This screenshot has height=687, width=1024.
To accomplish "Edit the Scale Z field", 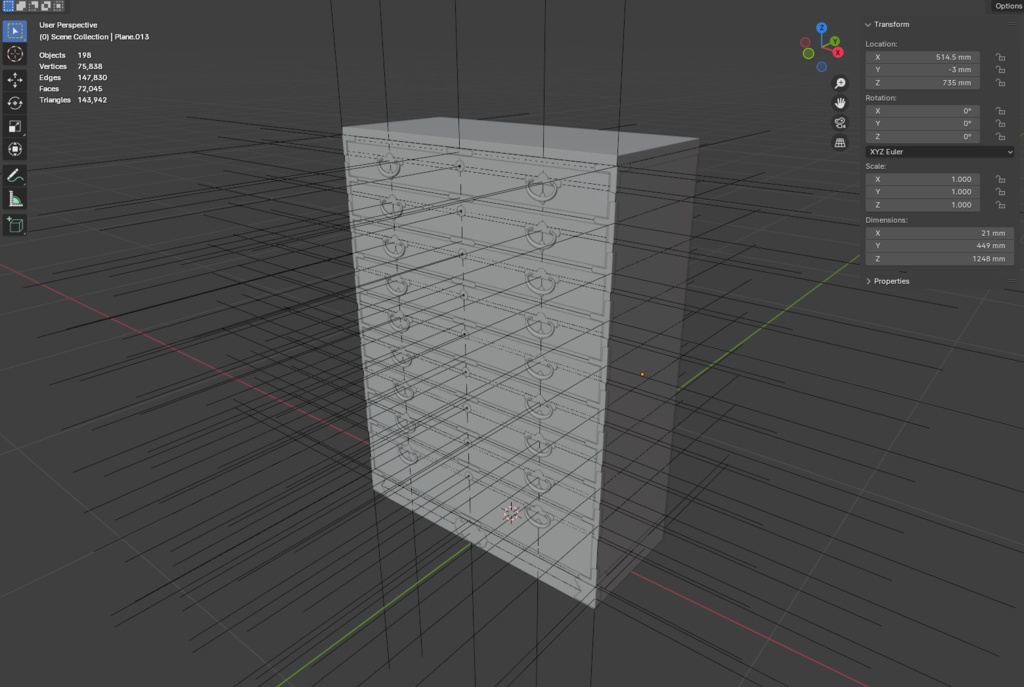I will pyautogui.click(x=922, y=205).
